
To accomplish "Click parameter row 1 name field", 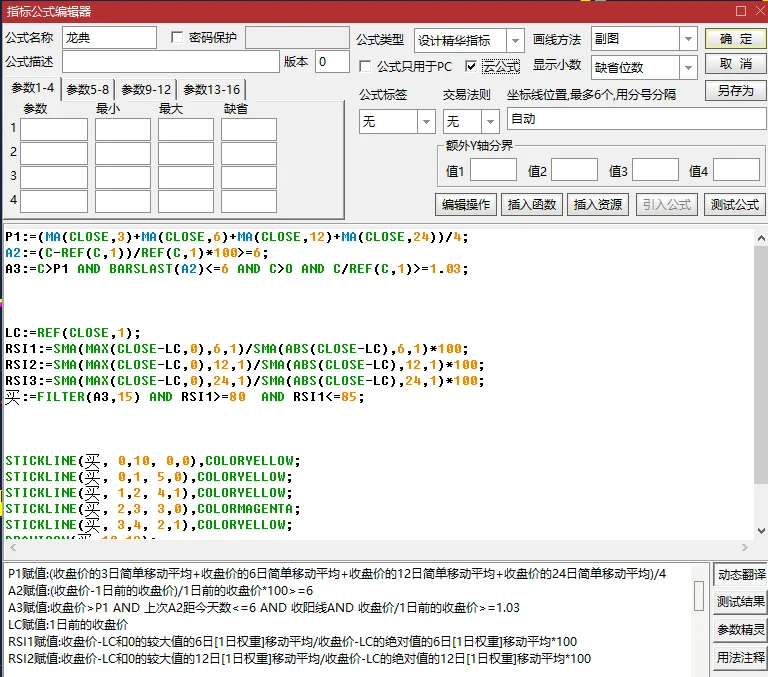I will pos(54,129).
